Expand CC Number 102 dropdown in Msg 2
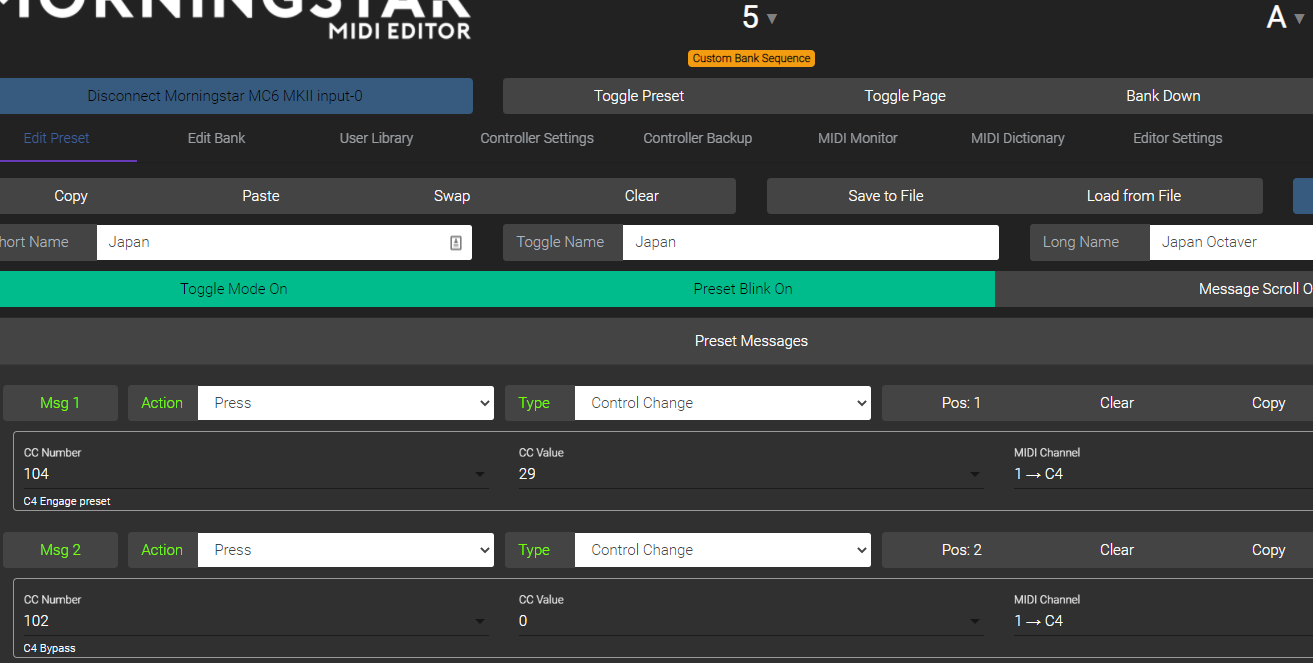Screen dimensions: 1313x663 pyautogui.click(x=480, y=622)
